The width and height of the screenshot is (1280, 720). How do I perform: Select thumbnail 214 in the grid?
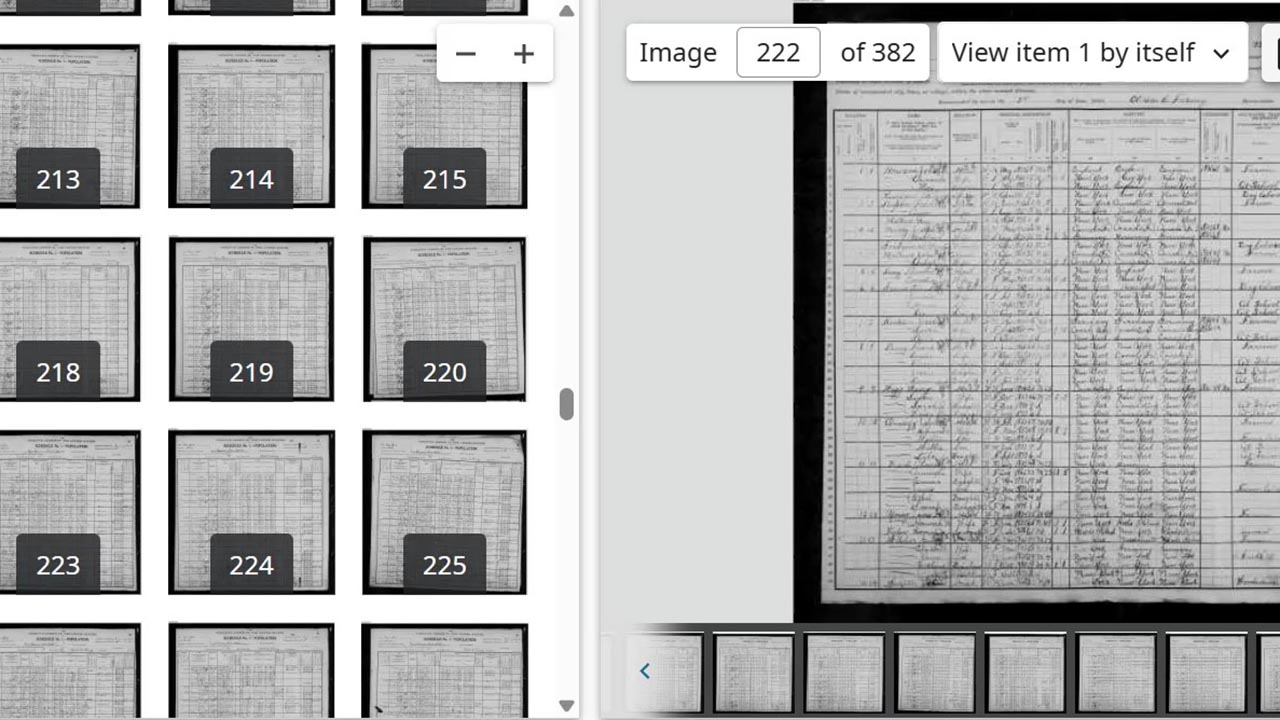[251, 125]
